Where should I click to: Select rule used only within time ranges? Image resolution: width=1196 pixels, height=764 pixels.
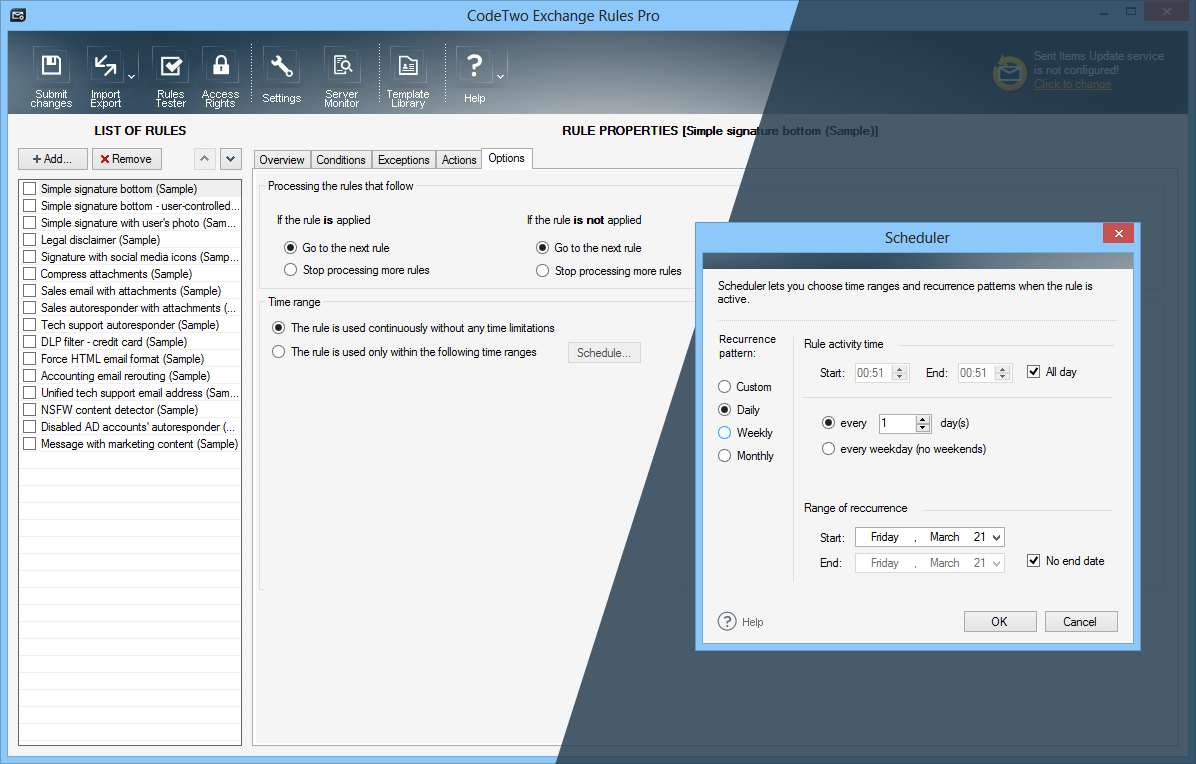click(x=278, y=352)
